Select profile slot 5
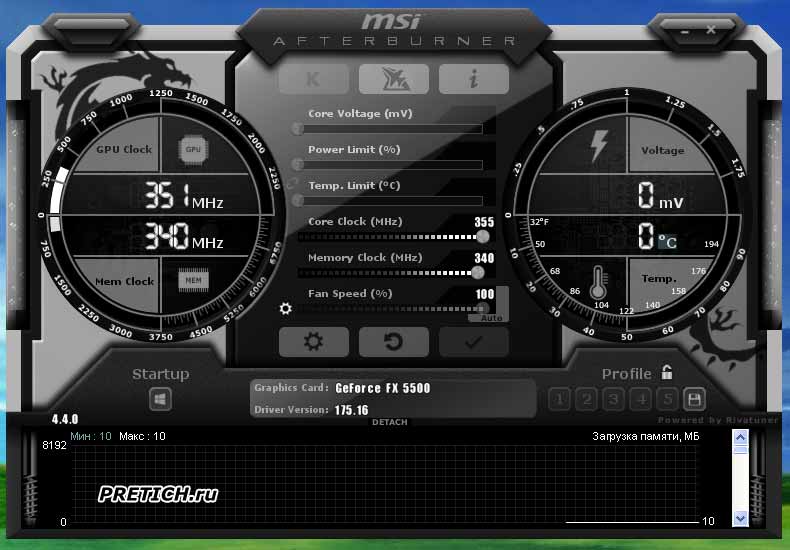The height and width of the screenshot is (550, 790). coord(668,400)
